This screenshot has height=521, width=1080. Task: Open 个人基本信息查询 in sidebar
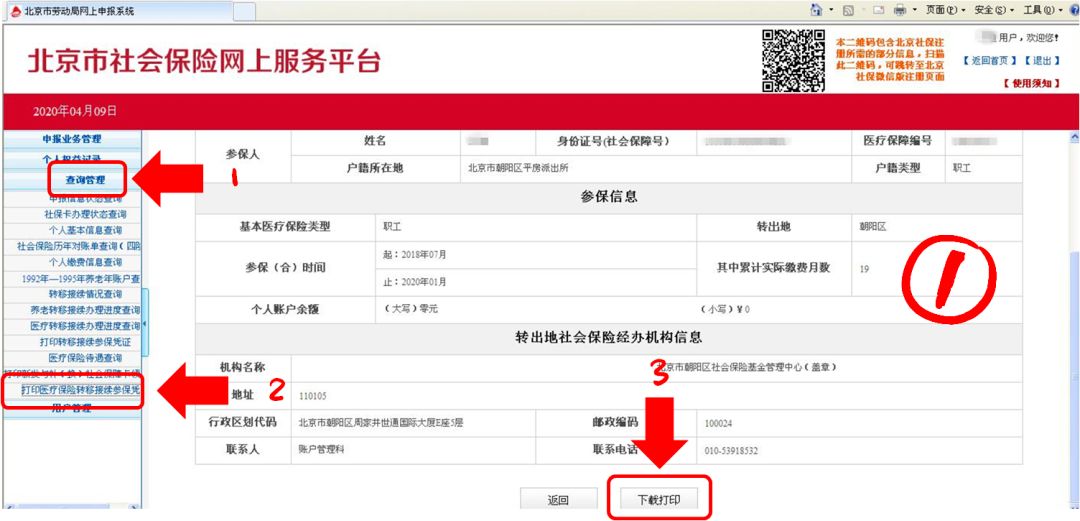pyautogui.click(x=85, y=230)
